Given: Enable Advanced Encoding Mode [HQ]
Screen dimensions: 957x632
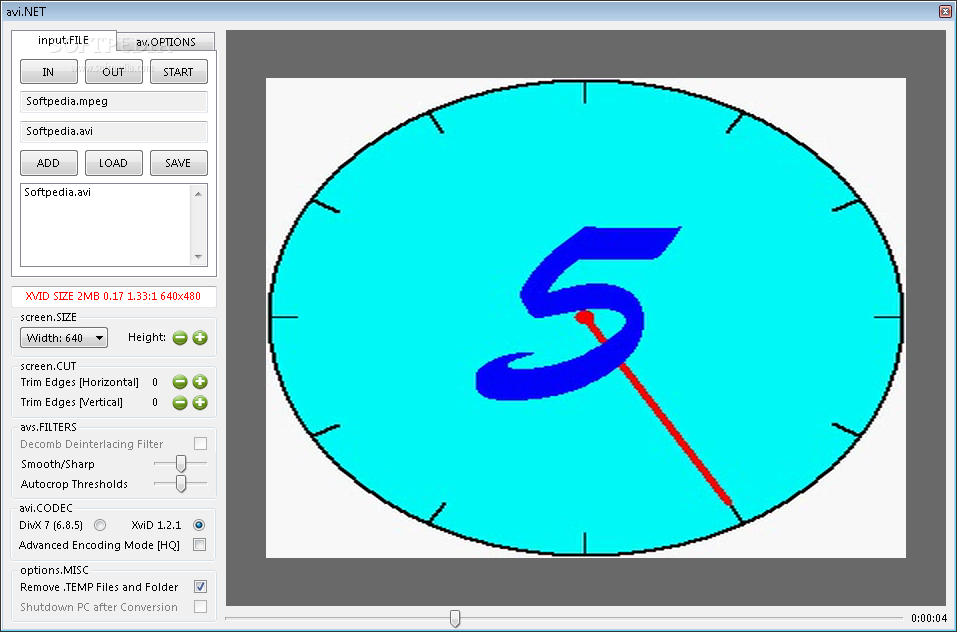Looking at the screenshot, I should click(x=200, y=545).
